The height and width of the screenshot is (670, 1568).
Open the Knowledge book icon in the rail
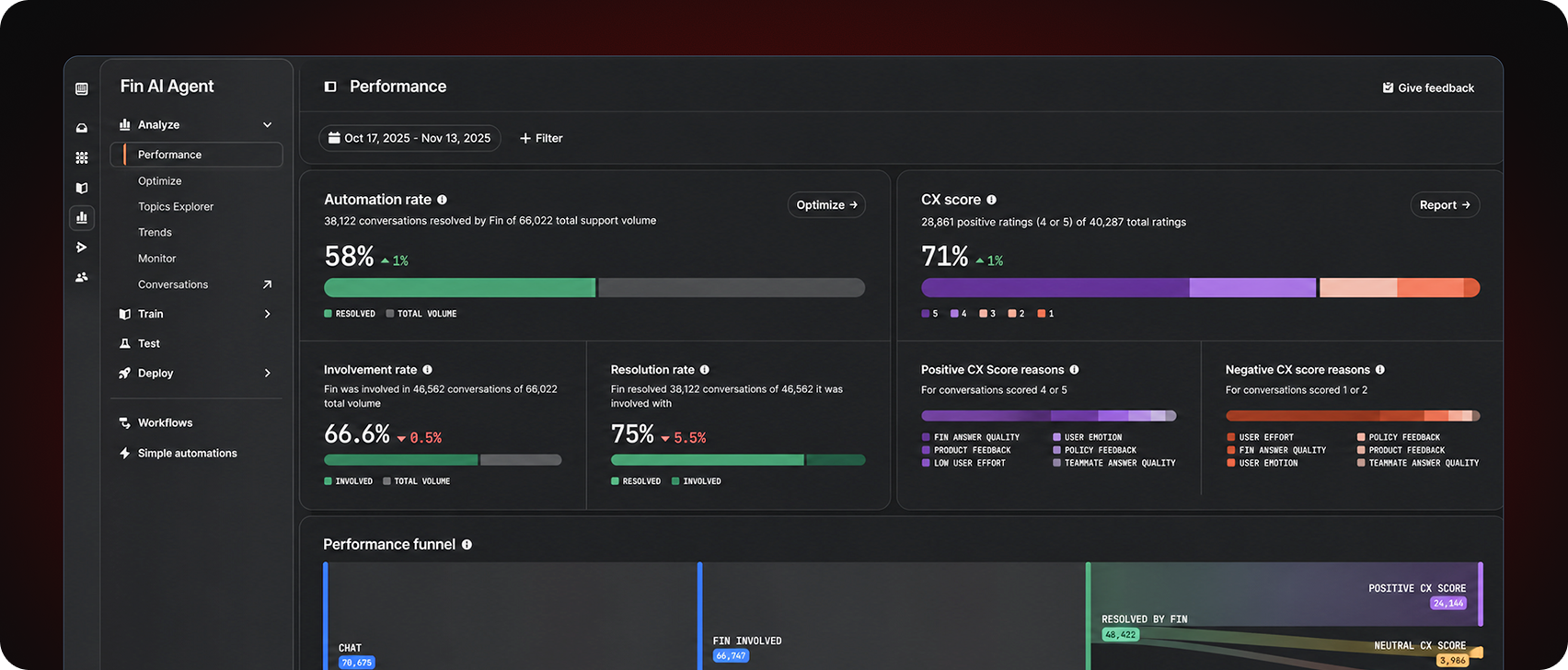pyautogui.click(x=82, y=188)
